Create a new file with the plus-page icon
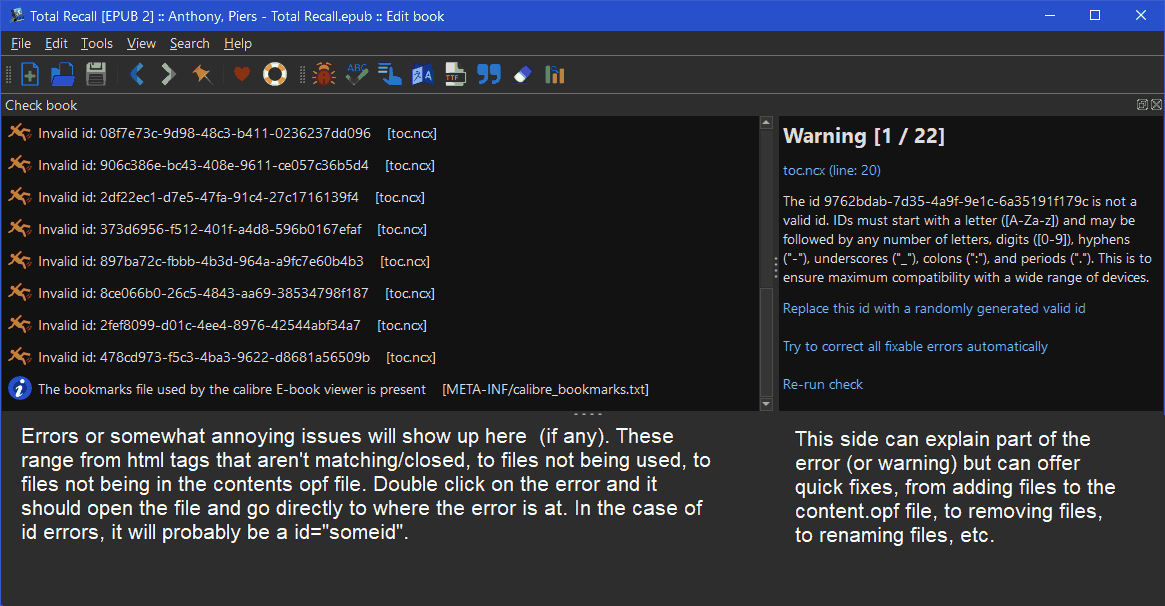Screen dimensions: 1165x606 [x=30, y=74]
